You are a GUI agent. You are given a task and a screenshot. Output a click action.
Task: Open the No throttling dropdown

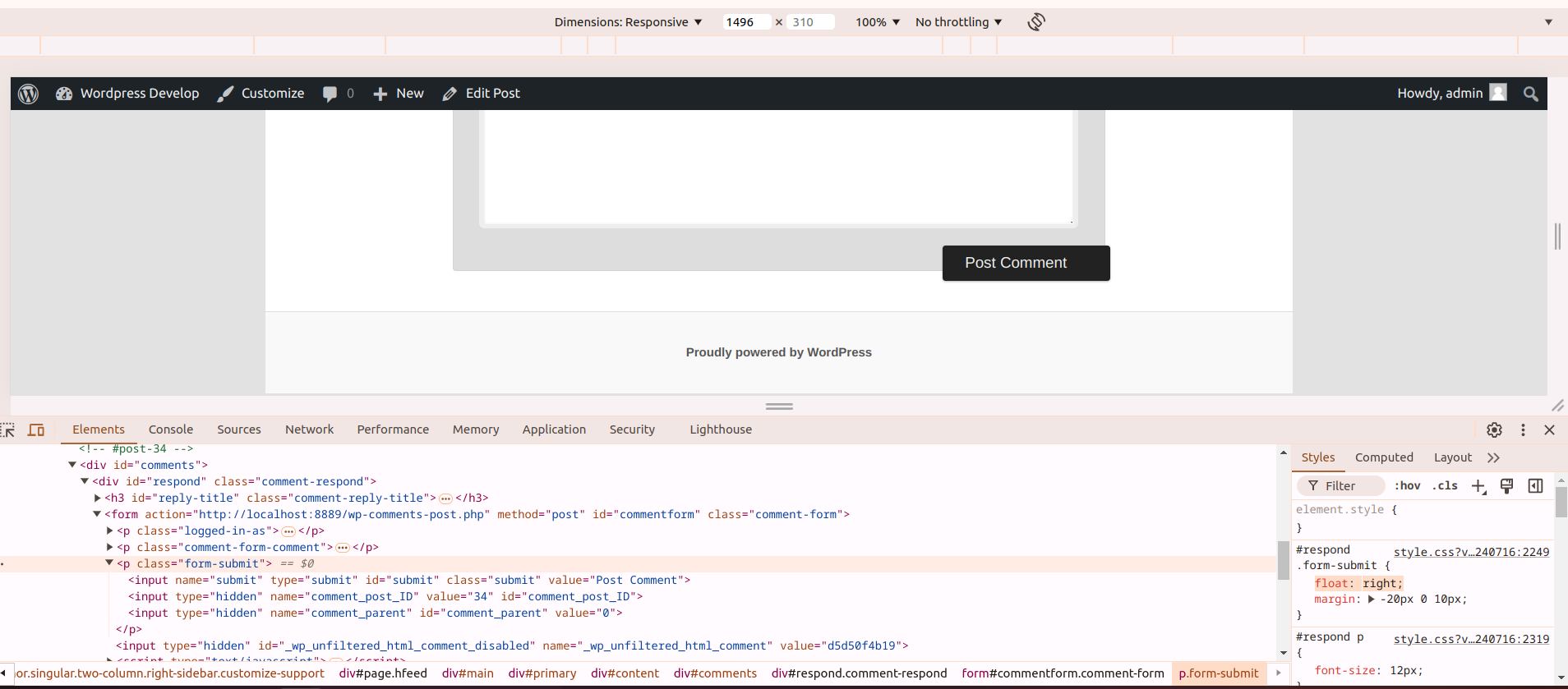click(958, 22)
